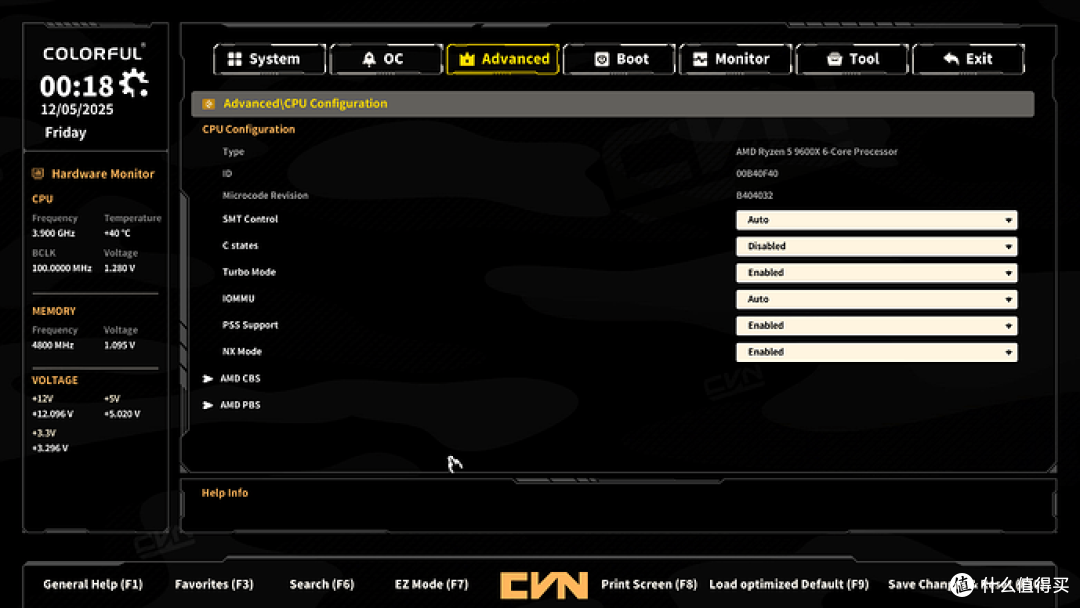Click the Help Info heading
The height and width of the screenshot is (608, 1080).
click(x=225, y=493)
